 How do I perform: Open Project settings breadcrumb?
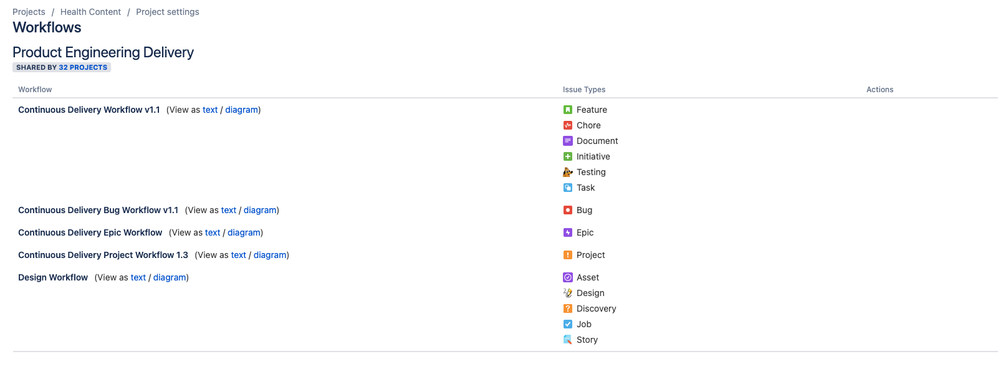point(167,11)
